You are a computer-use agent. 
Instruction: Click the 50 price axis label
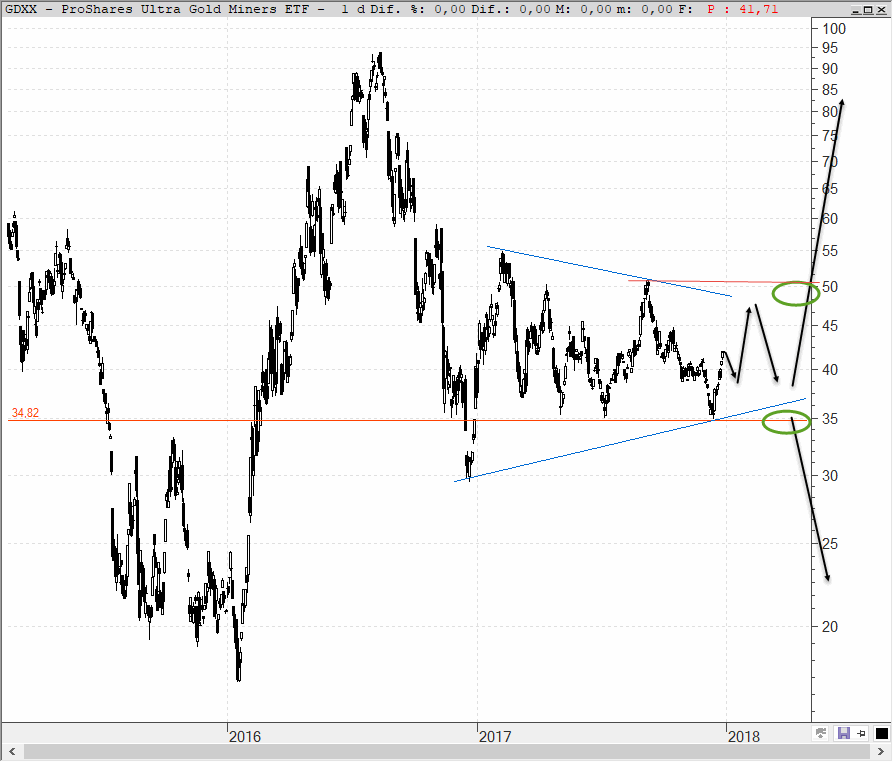click(x=830, y=287)
